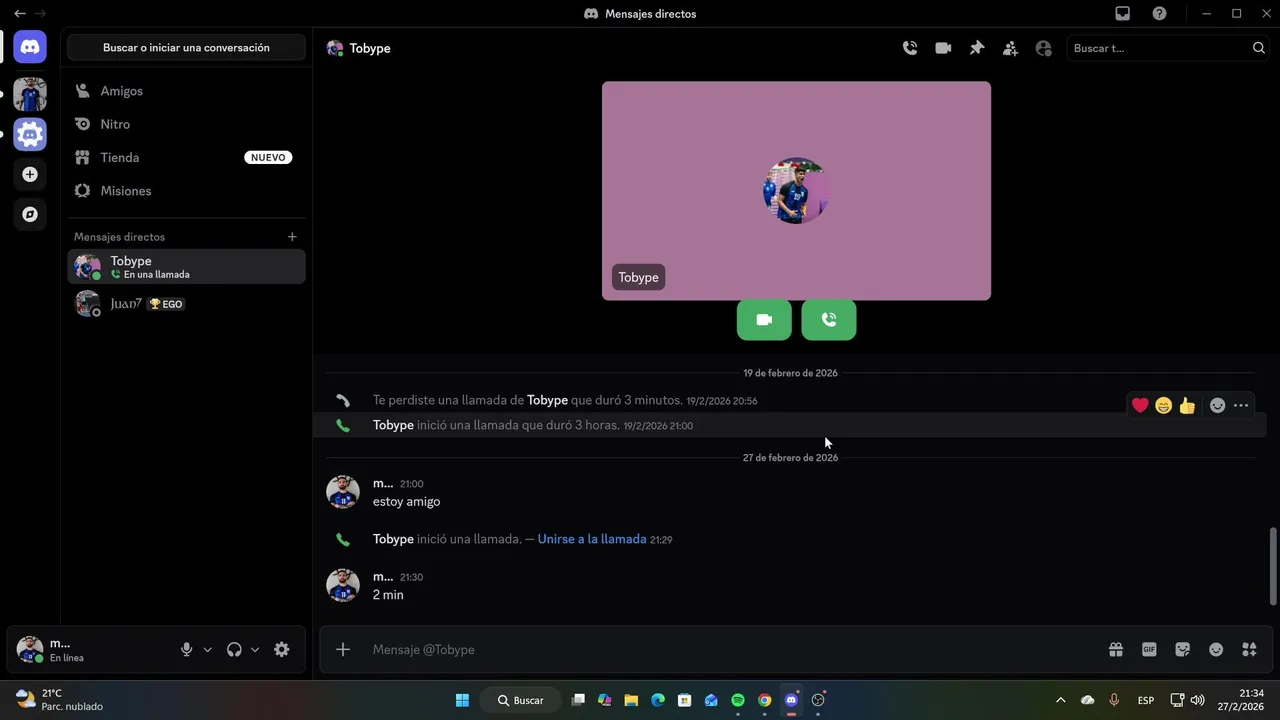
Task: Click Tobype label on call tile
Action: (x=638, y=277)
